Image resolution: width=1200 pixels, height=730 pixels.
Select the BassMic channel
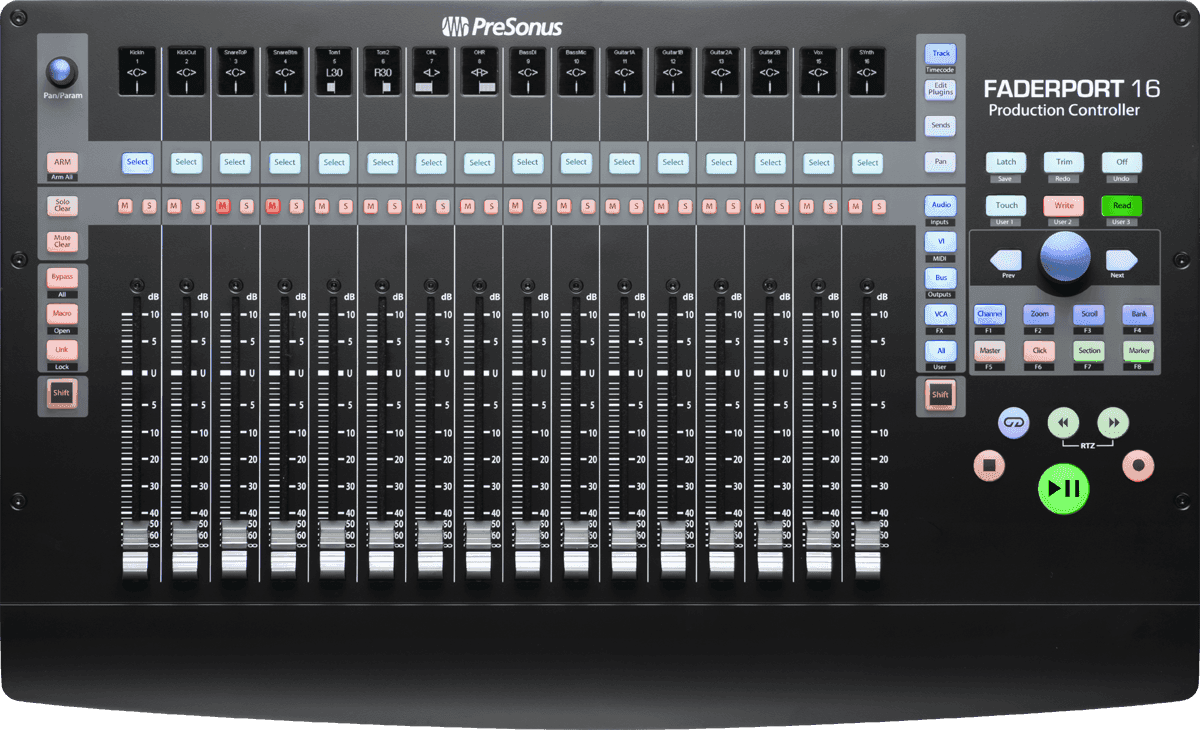576,162
